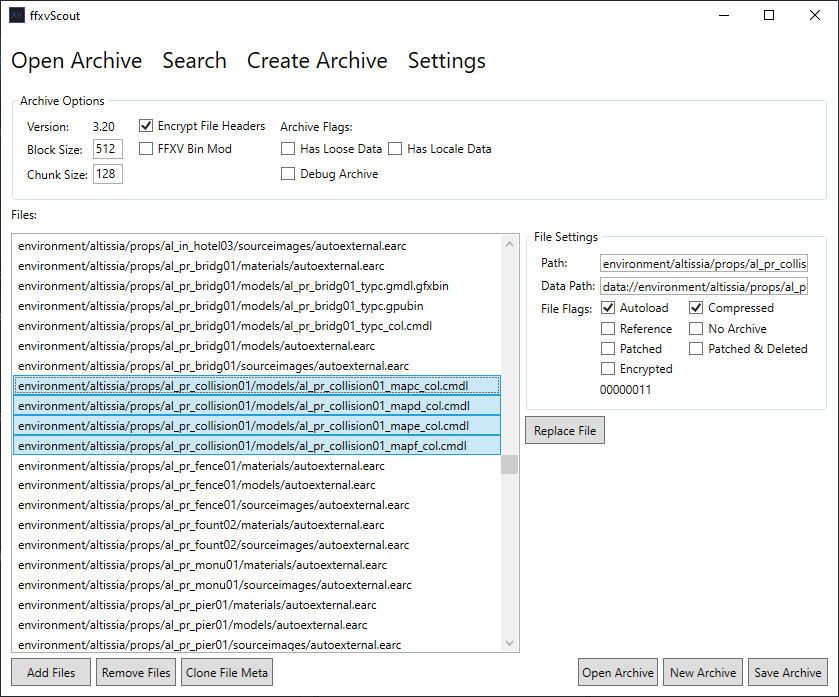839x697 pixels.
Task: Click the Data Path text field
Action: click(703, 287)
